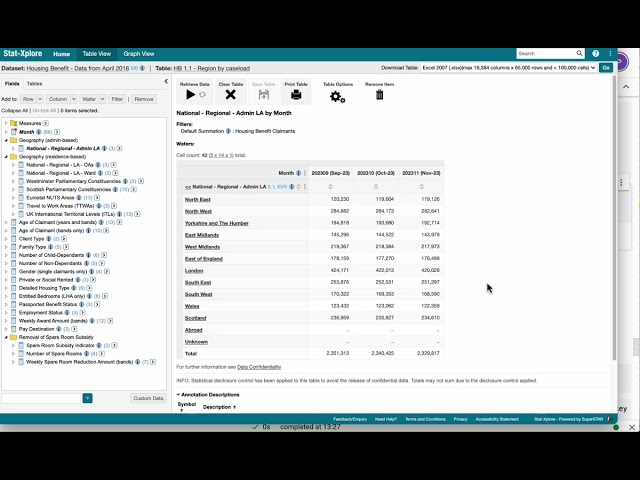The height and width of the screenshot is (480, 640).
Task: Tick the Number of Spare Rooms checkbox
Action: [x=21, y=354]
